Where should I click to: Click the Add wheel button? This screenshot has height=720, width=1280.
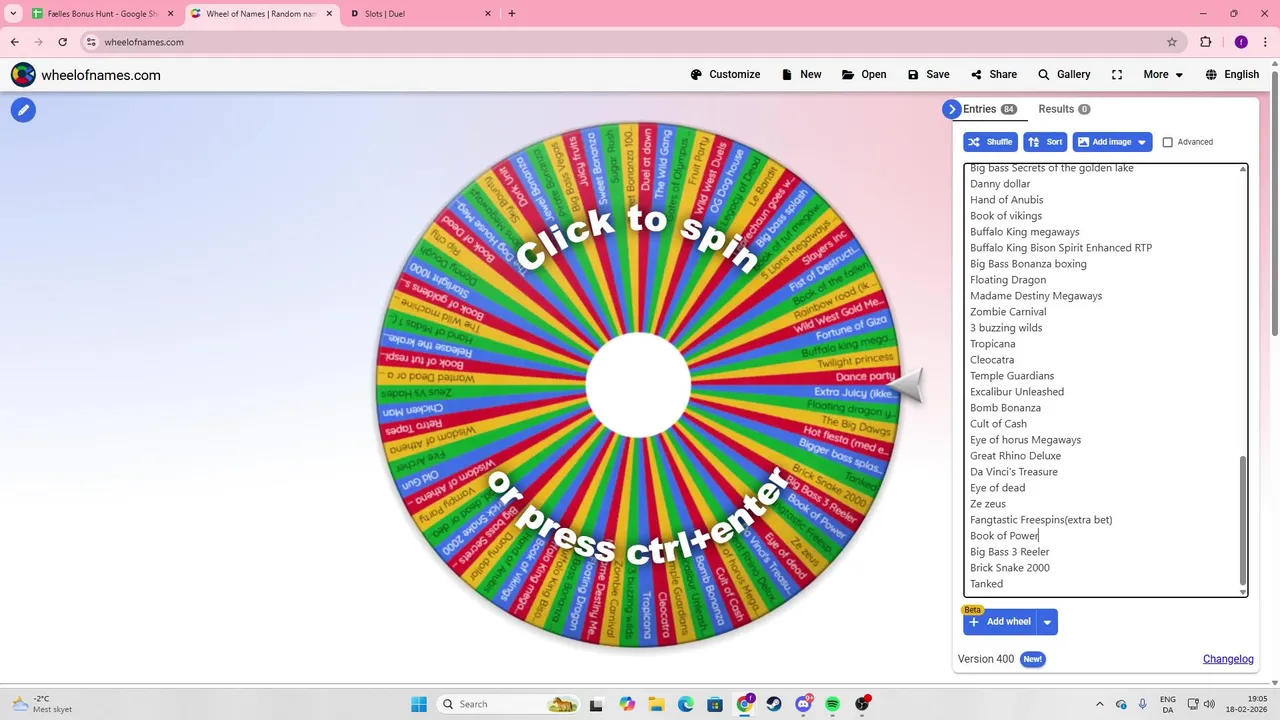(x=999, y=622)
